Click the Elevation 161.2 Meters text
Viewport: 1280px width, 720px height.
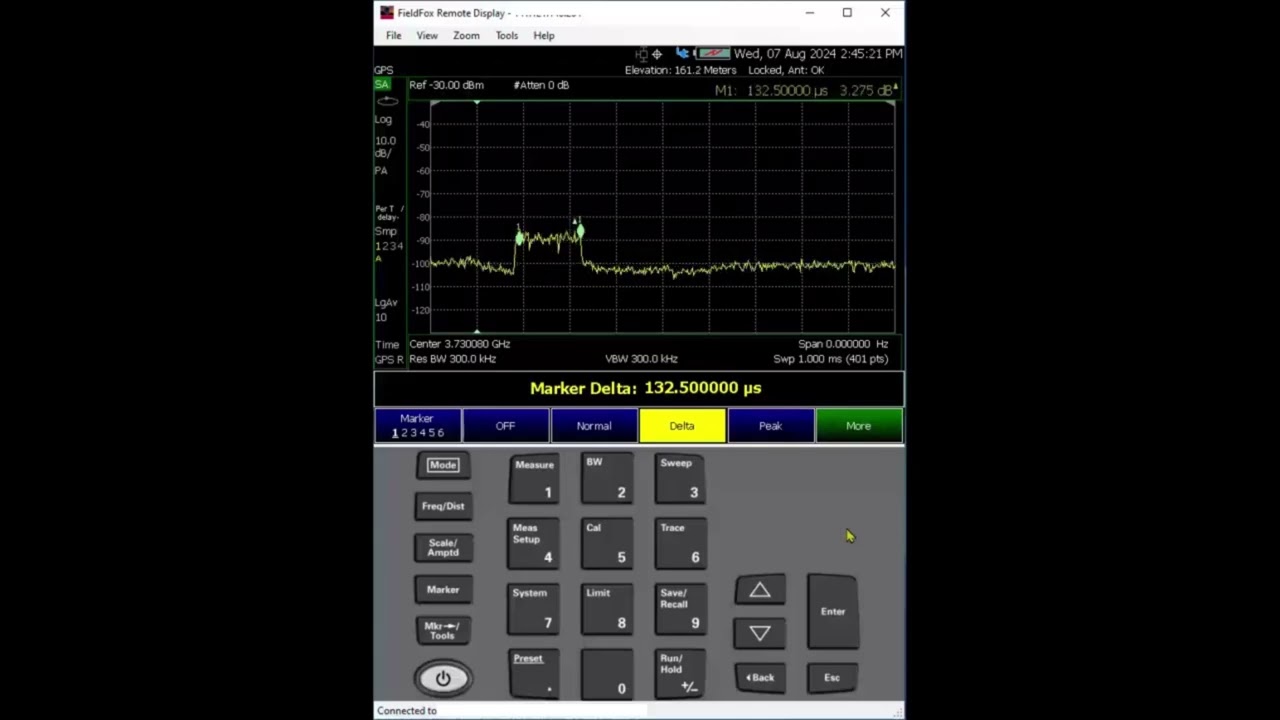[680, 71]
